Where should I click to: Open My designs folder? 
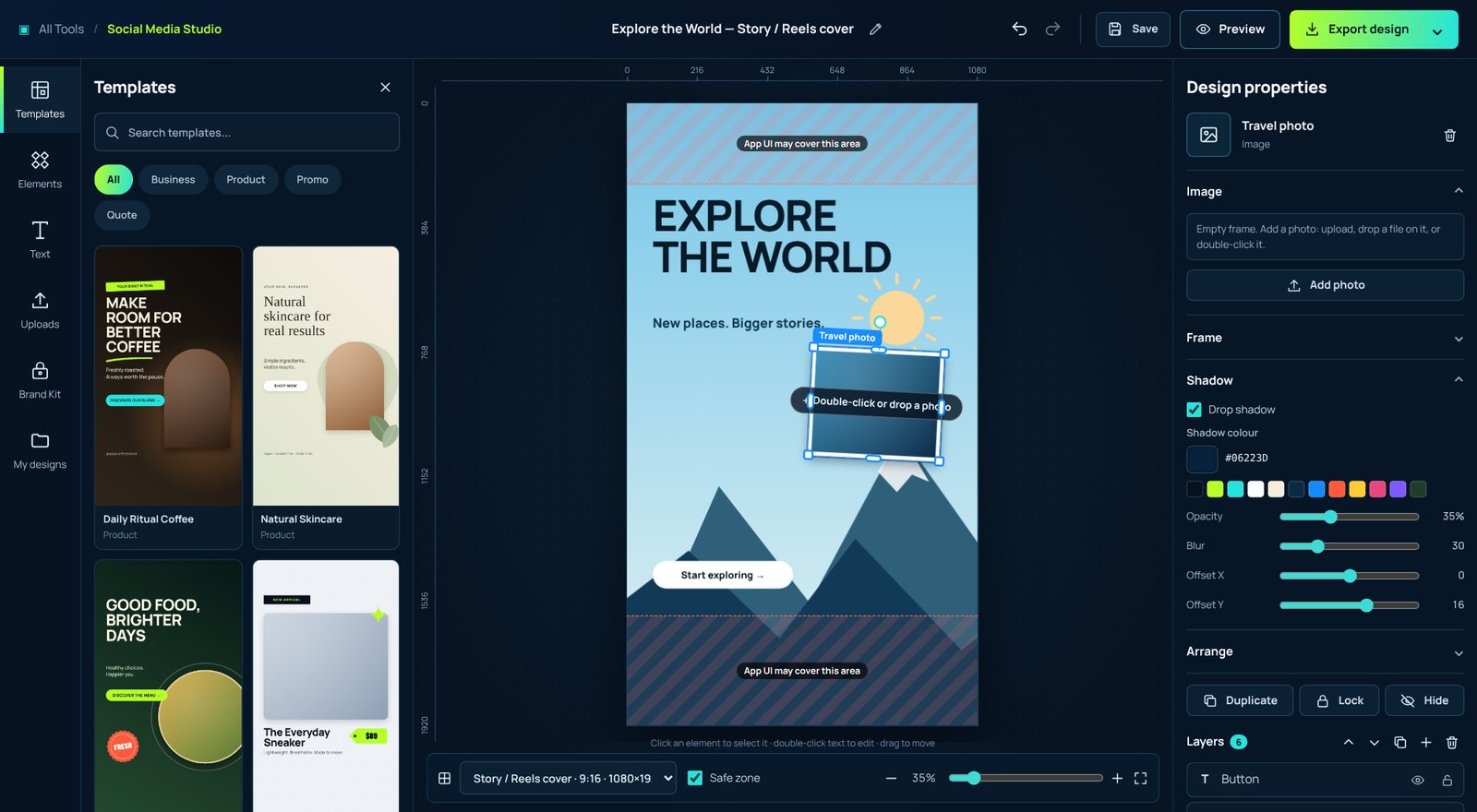[40, 451]
